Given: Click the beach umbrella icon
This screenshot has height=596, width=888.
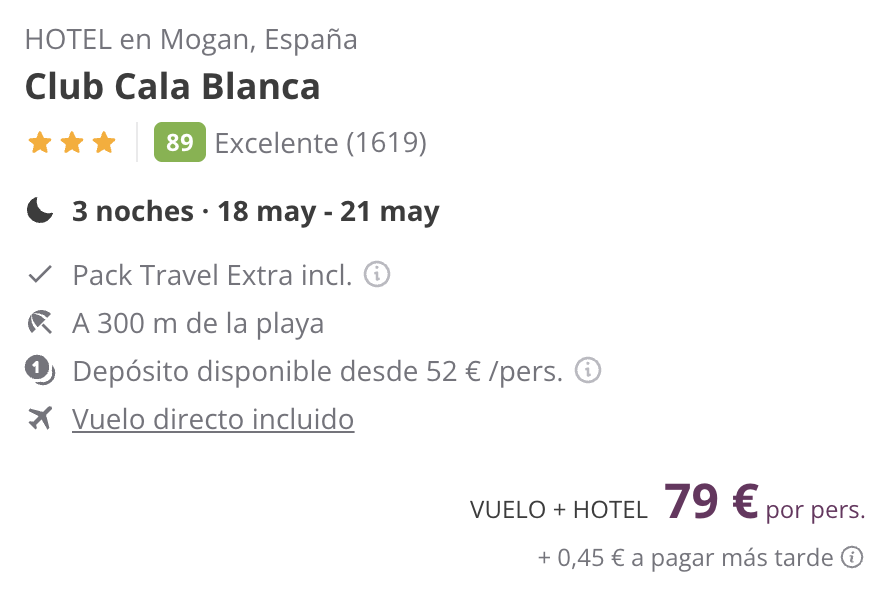Looking at the screenshot, I should (40, 323).
